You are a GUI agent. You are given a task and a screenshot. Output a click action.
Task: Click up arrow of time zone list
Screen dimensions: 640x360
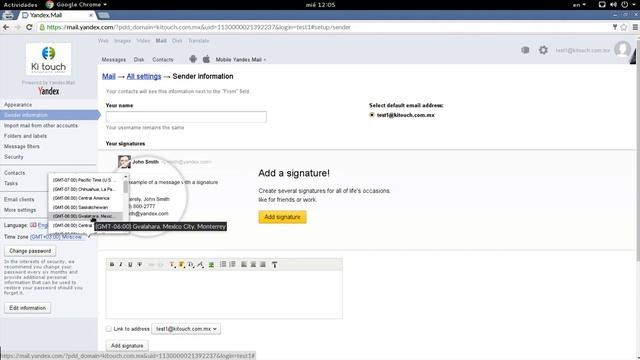126,177
